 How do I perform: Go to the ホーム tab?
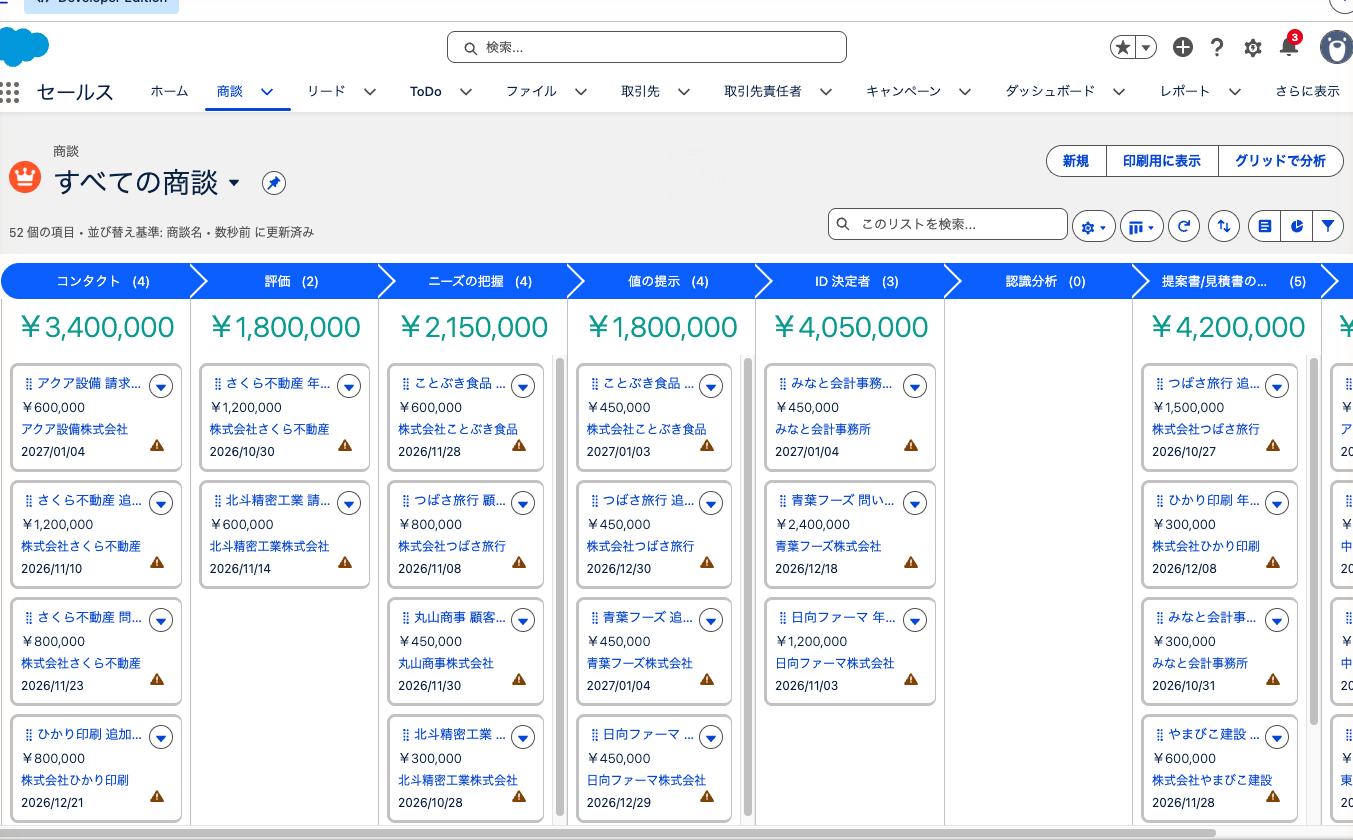point(169,91)
